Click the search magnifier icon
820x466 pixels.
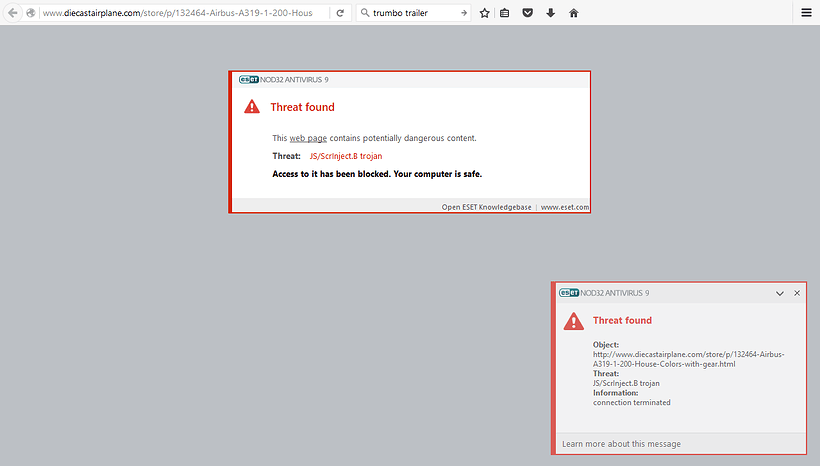coord(365,13)
